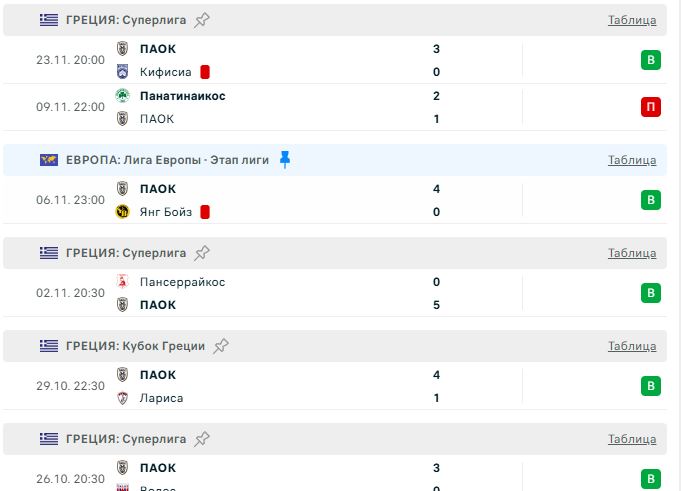This screenshot has height=491, width=681.
Task: Click the Greek flag beside Кубок Греции
Action: coord(49,346)
